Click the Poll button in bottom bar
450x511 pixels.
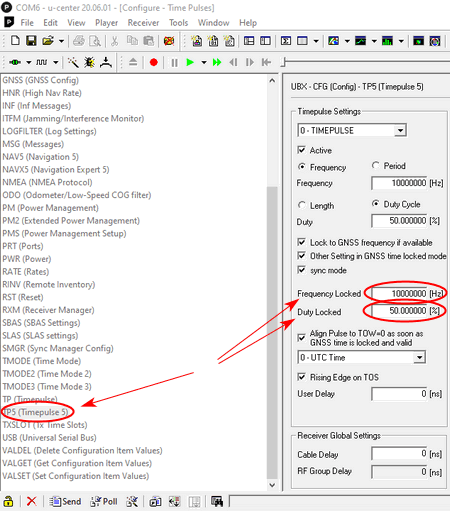click(104, 501)
